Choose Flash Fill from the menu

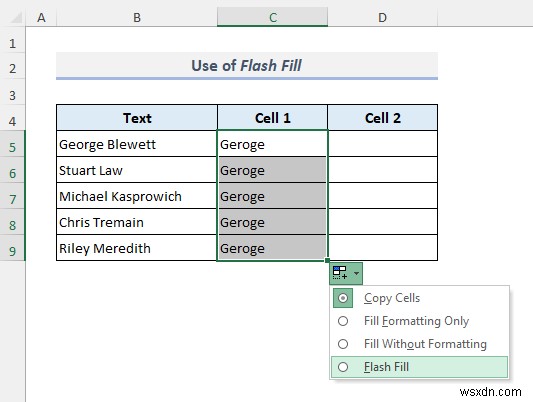[x=419, y=367]
